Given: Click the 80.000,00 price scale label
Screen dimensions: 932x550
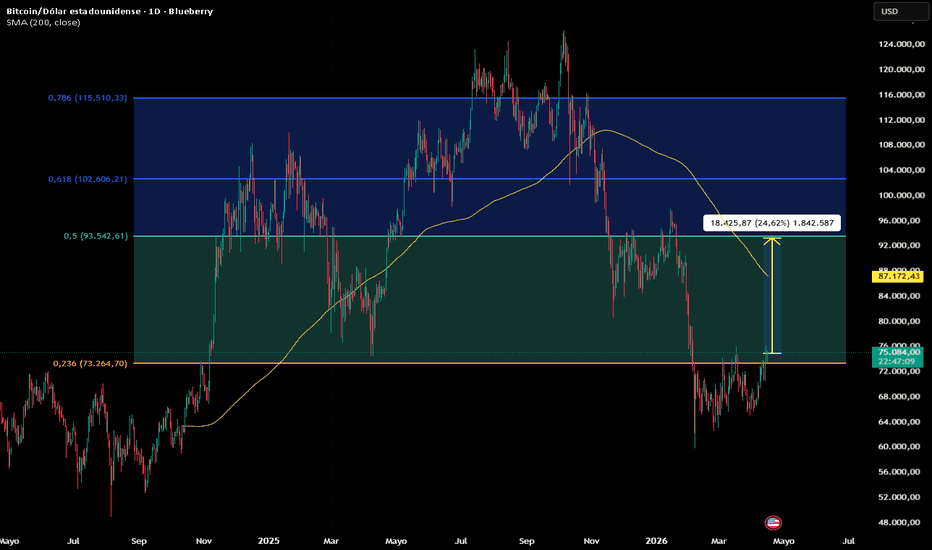Looking at the screenshot, I should click(x=901, y=321).
